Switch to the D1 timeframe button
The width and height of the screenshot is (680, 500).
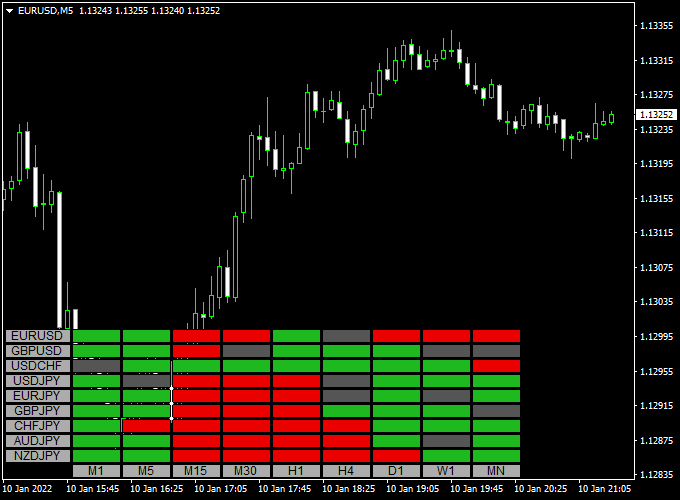[396, 471]
